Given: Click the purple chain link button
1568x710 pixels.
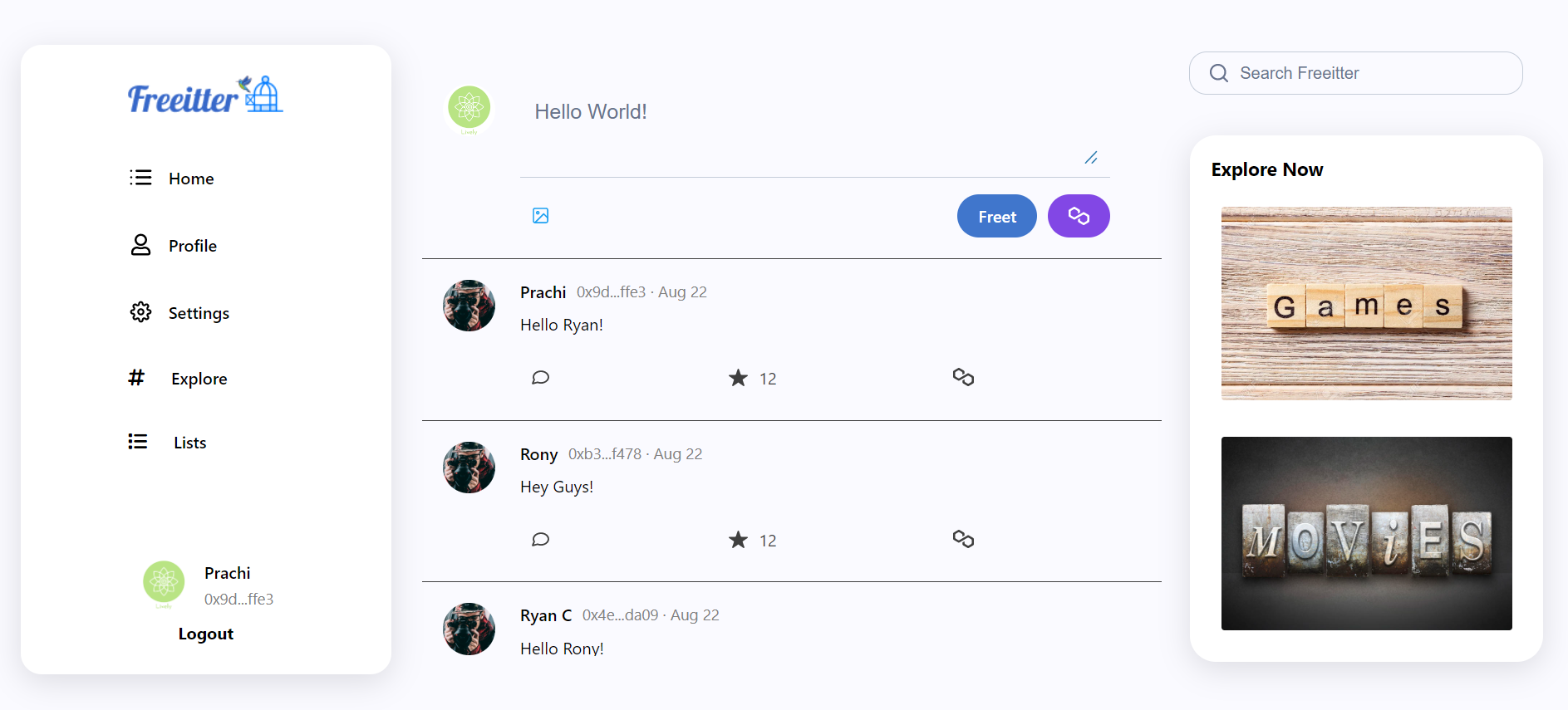Looking at the screenshot, I should 1079,216.
